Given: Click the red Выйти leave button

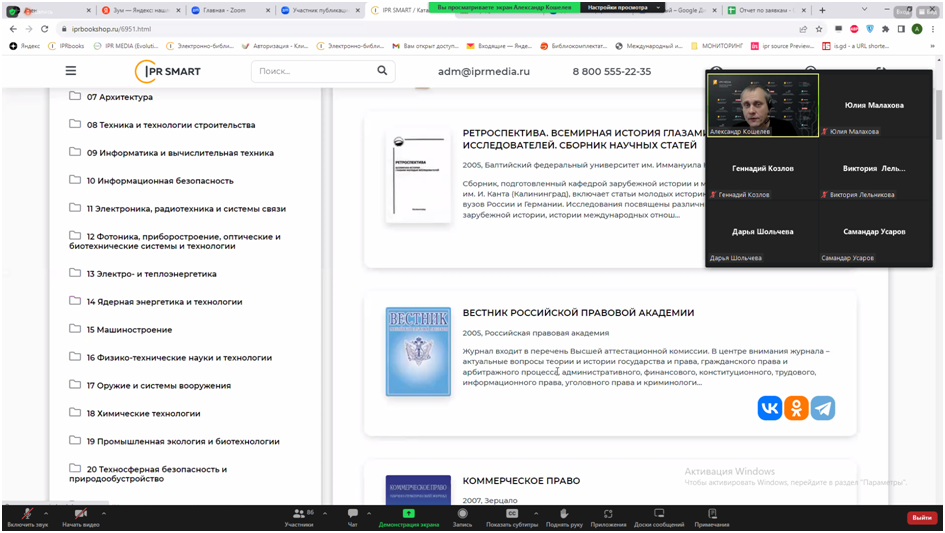Looking at the screenshot, I should 921,517.
